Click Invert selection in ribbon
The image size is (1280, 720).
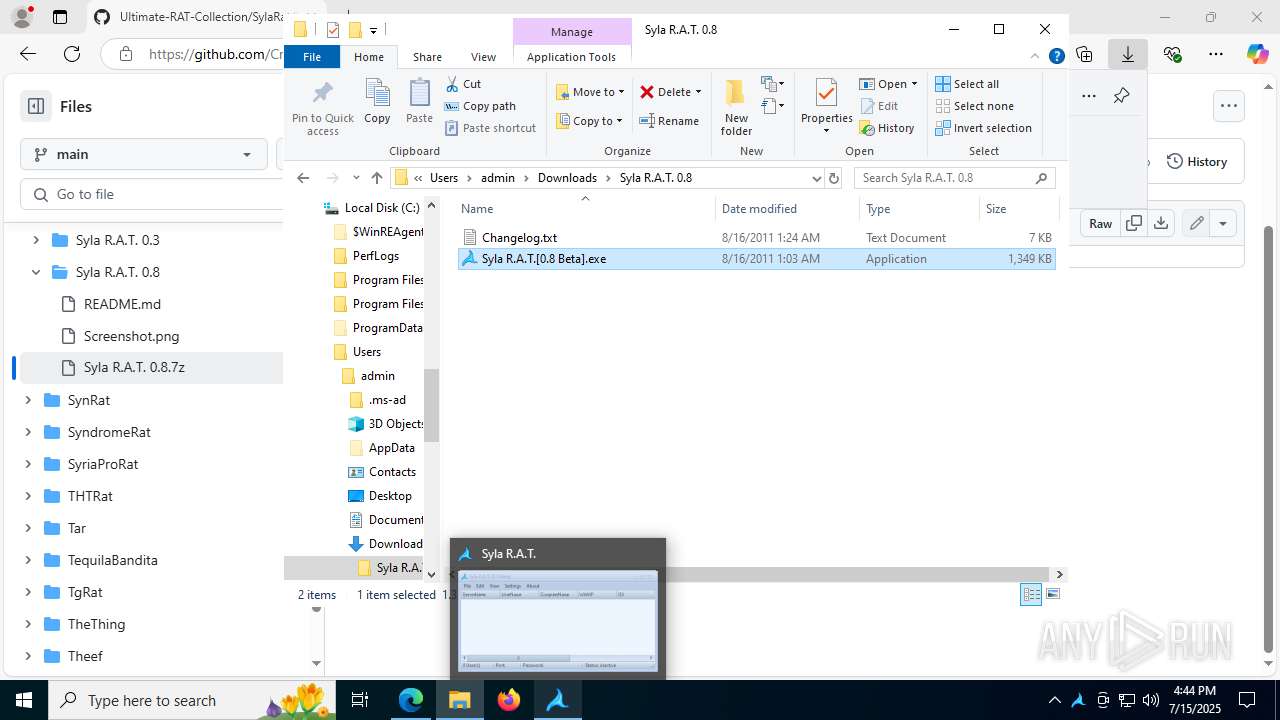tap(983, 128)
